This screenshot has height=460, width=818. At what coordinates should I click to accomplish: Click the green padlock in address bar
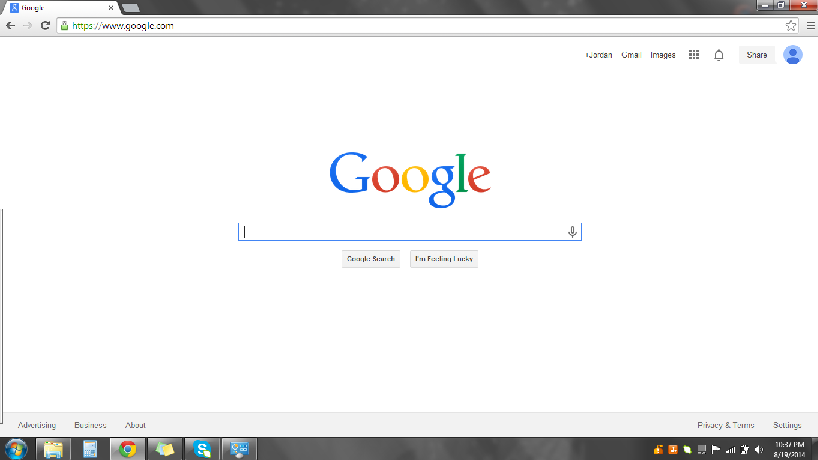[64, 26]
